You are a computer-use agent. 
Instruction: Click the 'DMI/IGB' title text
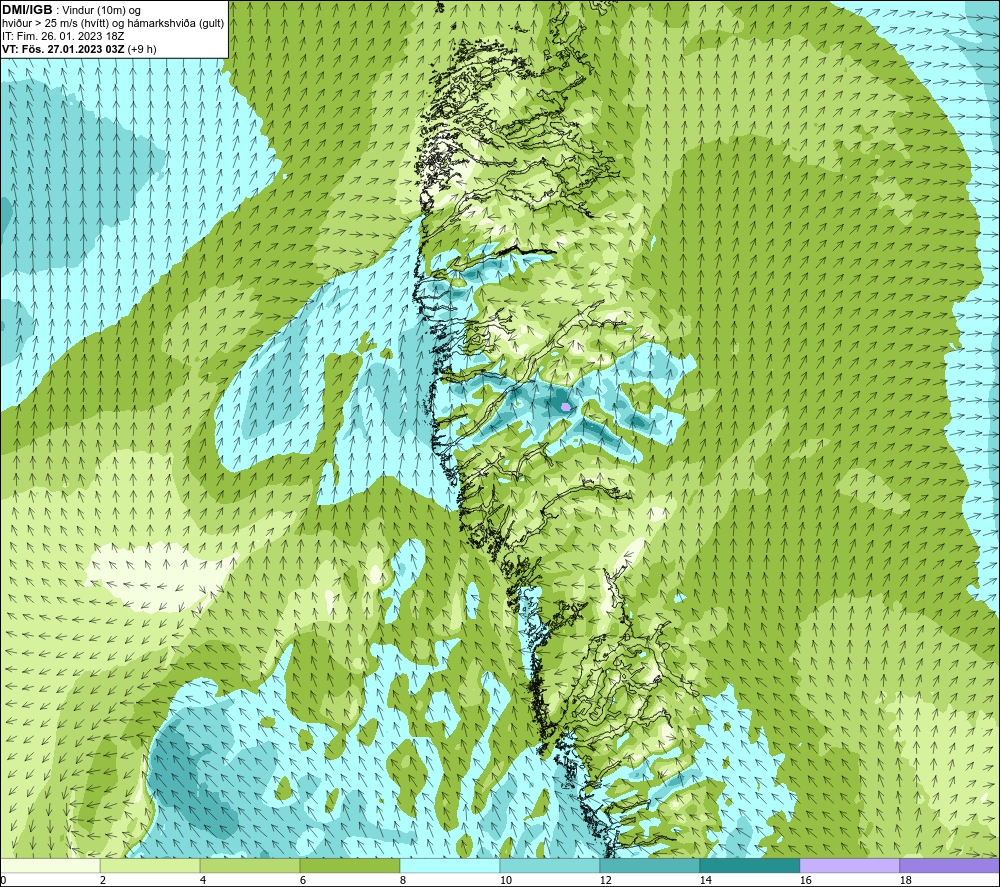[27, 10]
